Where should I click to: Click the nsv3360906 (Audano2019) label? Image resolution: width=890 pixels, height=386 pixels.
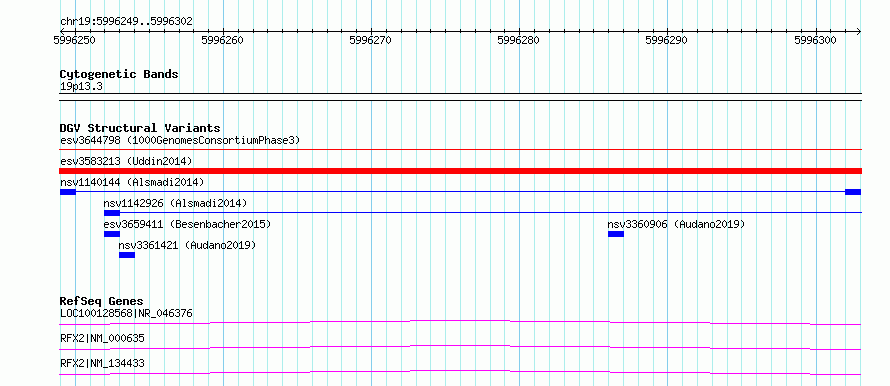(676, 224)
